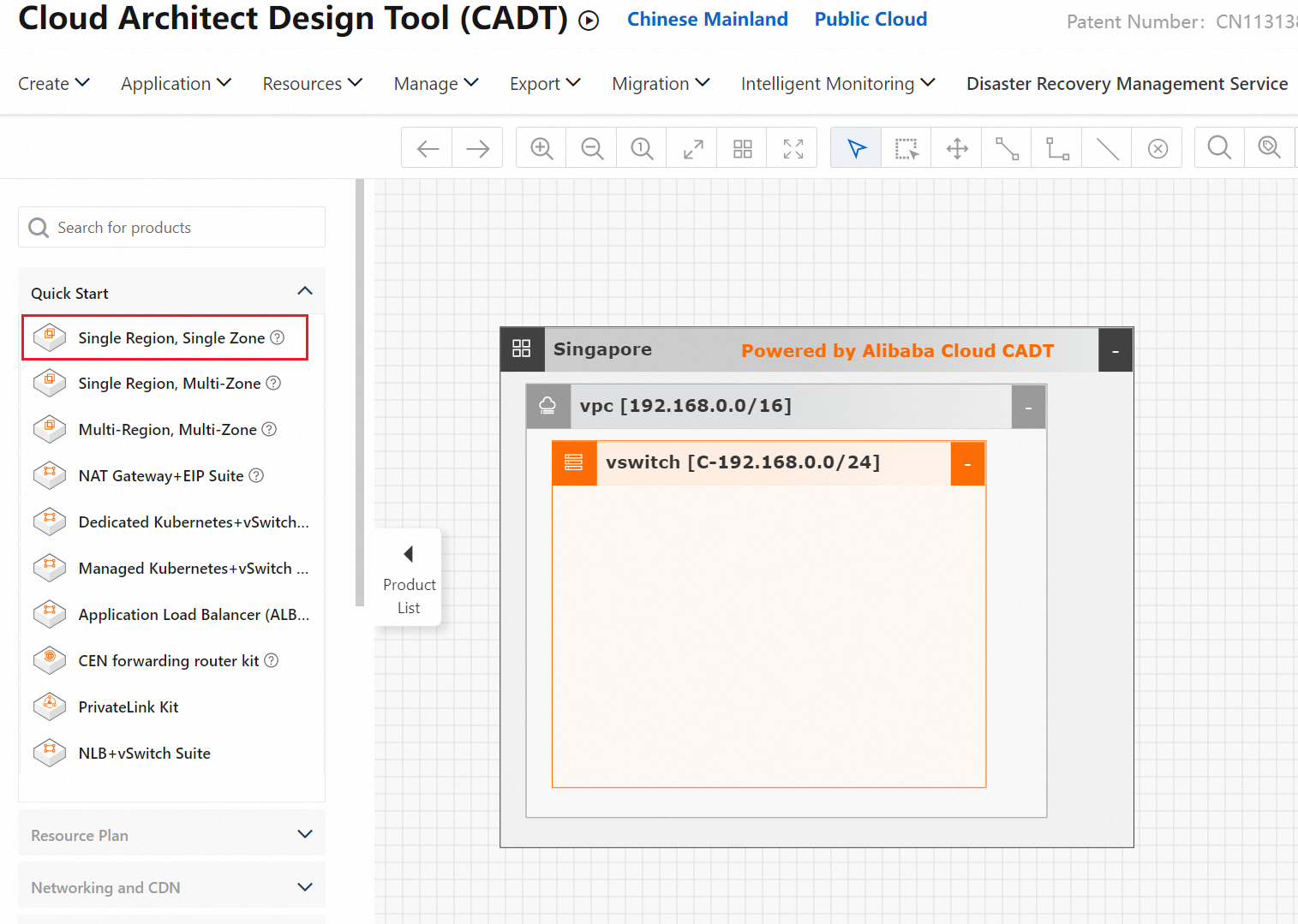Viewport: 1298px width, 924px height.
Task: Open the Create menu
Action: coord(54,84)
